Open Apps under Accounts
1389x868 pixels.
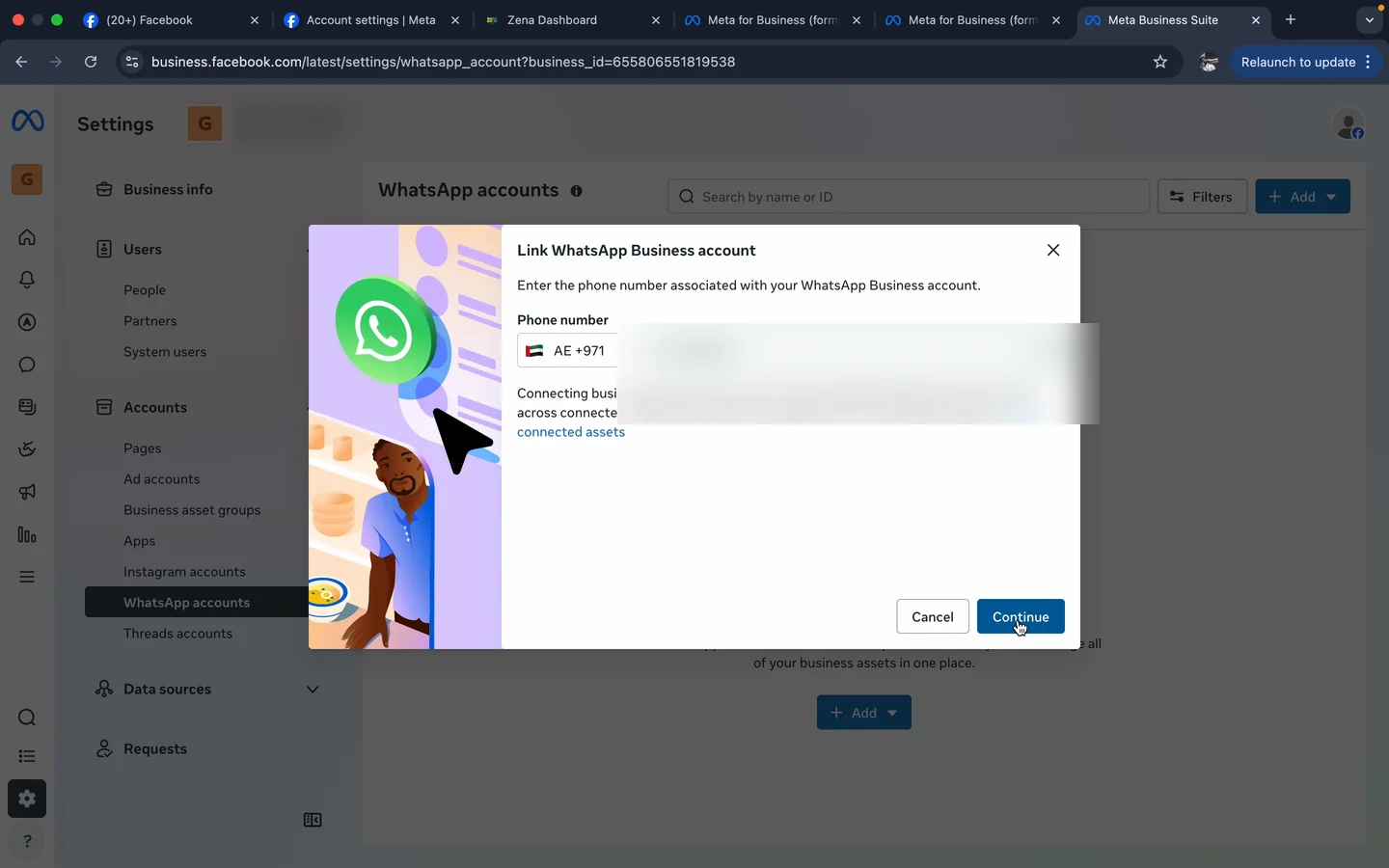[140, 541]
